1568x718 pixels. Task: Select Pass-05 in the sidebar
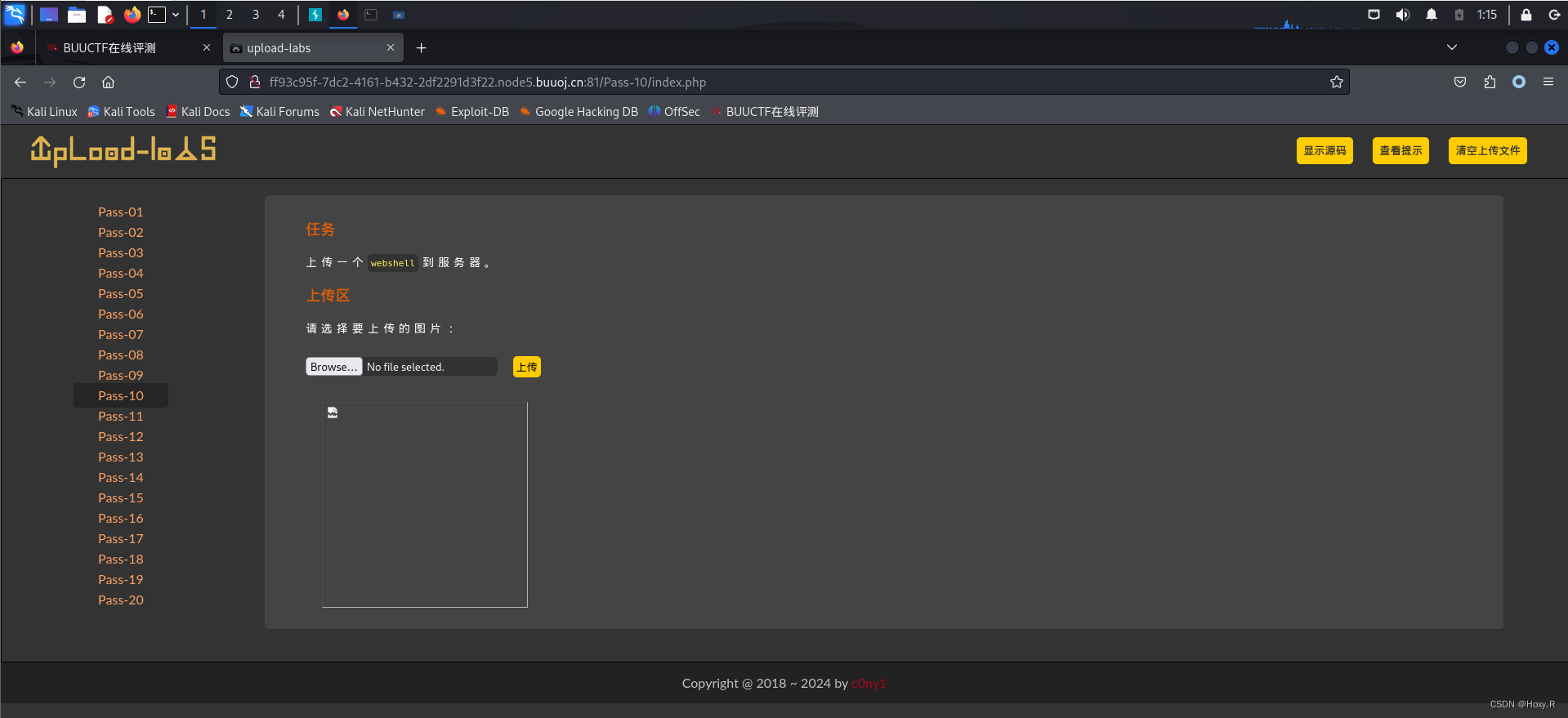tap(121, 293)
